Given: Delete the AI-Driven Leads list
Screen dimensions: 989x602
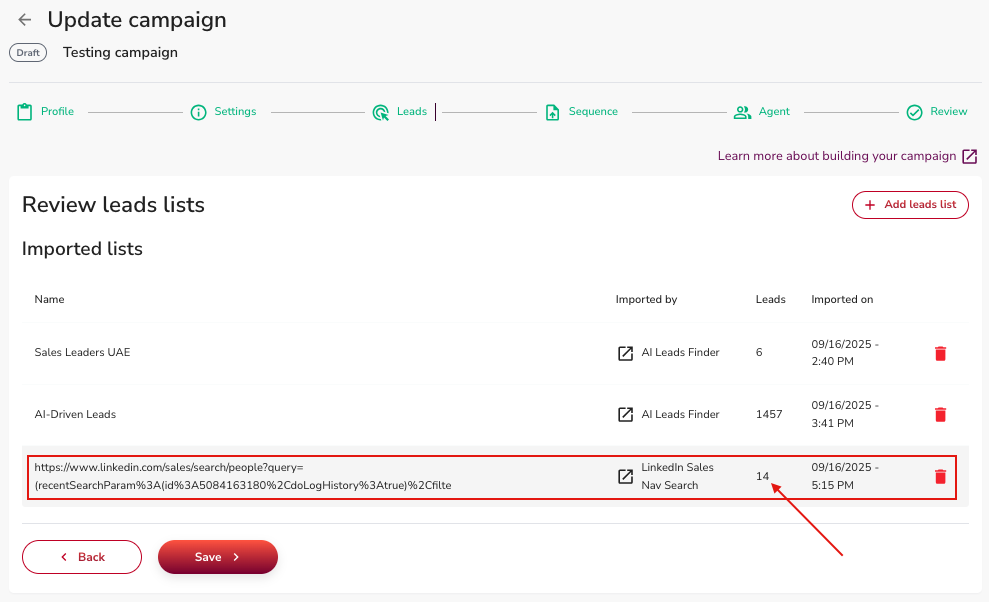Looking at the screenshot, I should [x=939, y=414].
